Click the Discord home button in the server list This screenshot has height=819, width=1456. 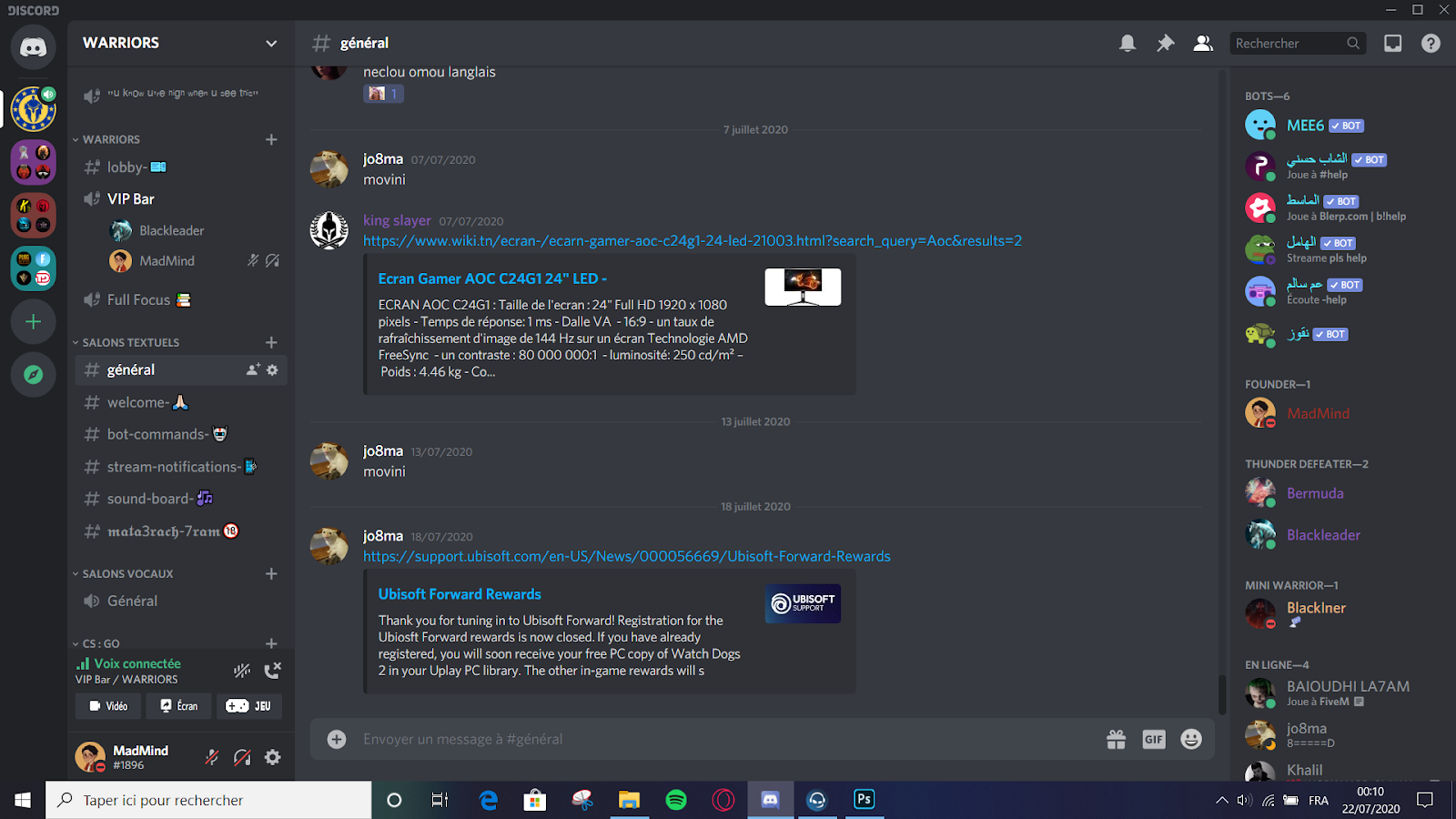(x=33, y=47)
